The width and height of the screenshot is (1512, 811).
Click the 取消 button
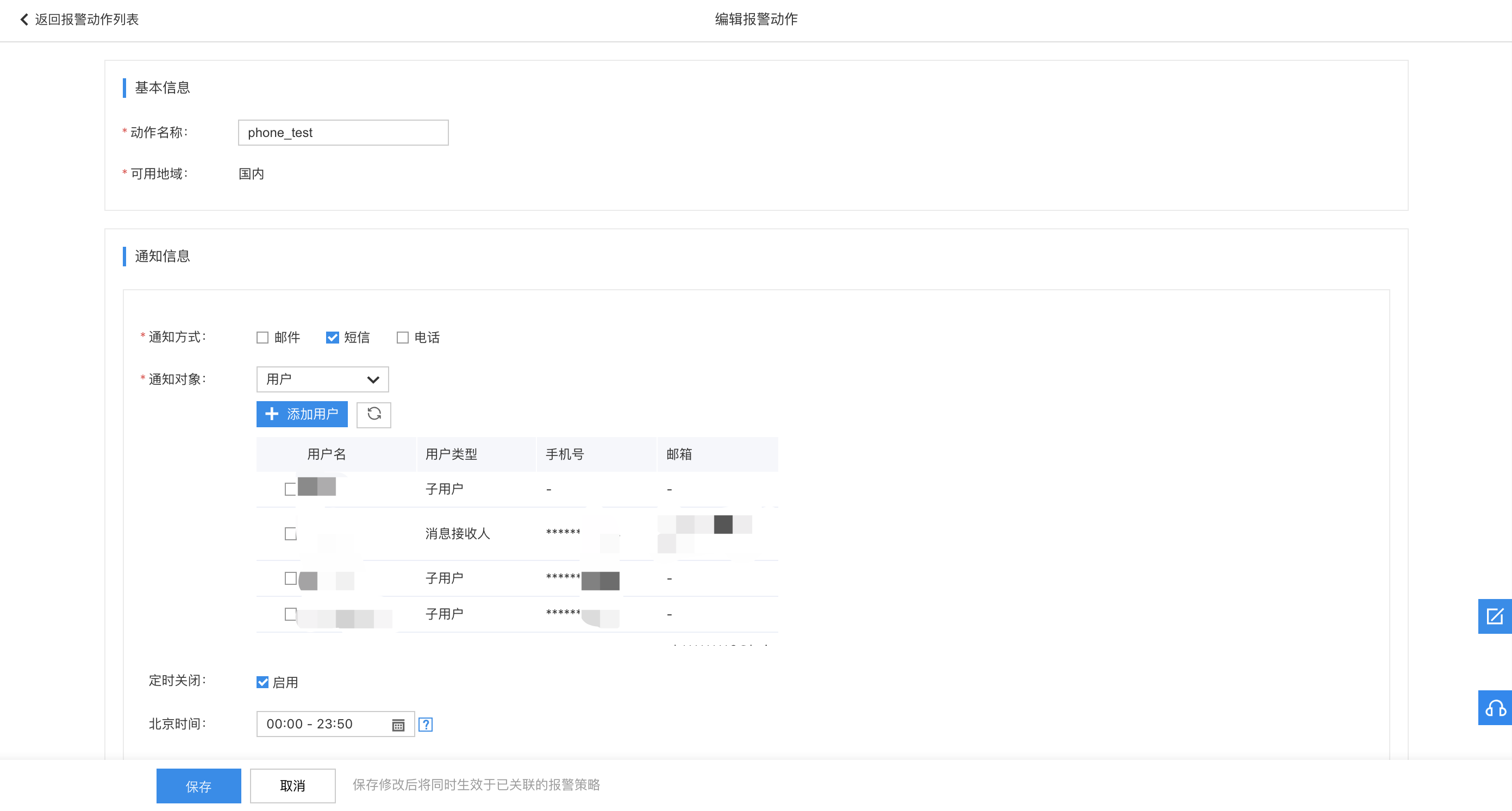click(292, 786)
